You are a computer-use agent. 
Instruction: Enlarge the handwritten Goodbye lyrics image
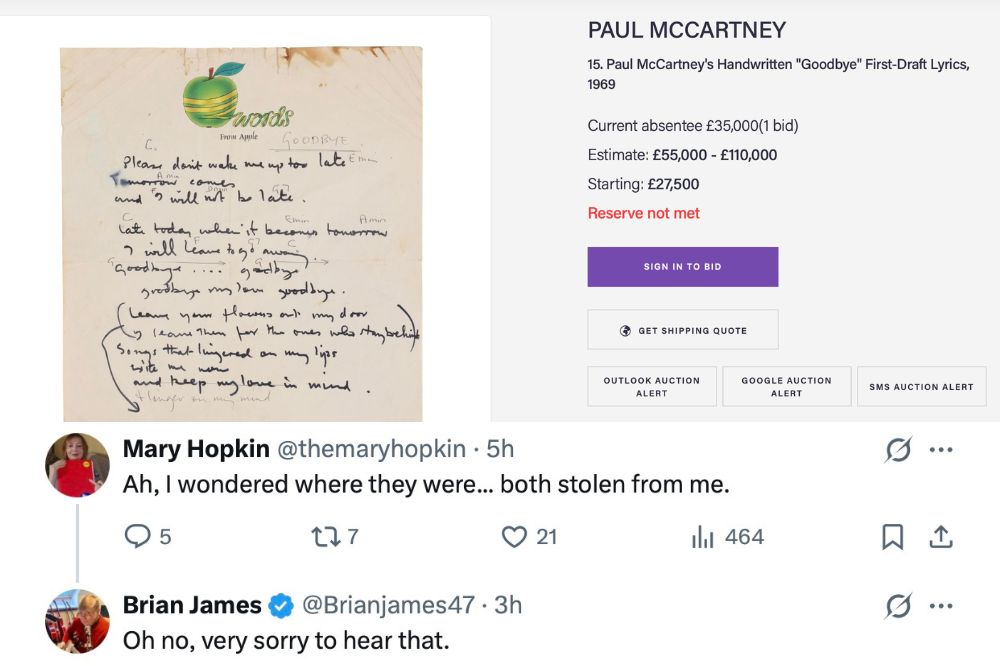coord(241,233)
